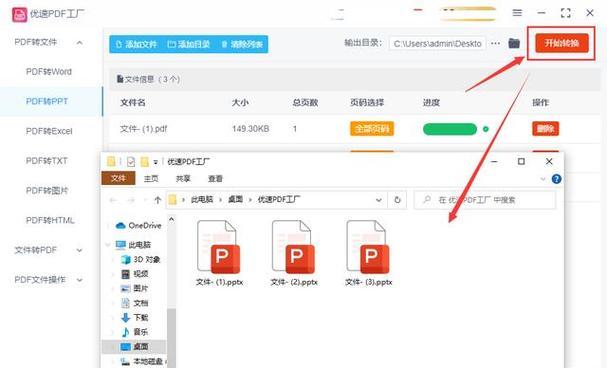Delete the 文件- (1).pdf row
607x368 pixels.
tap(545, 129)
